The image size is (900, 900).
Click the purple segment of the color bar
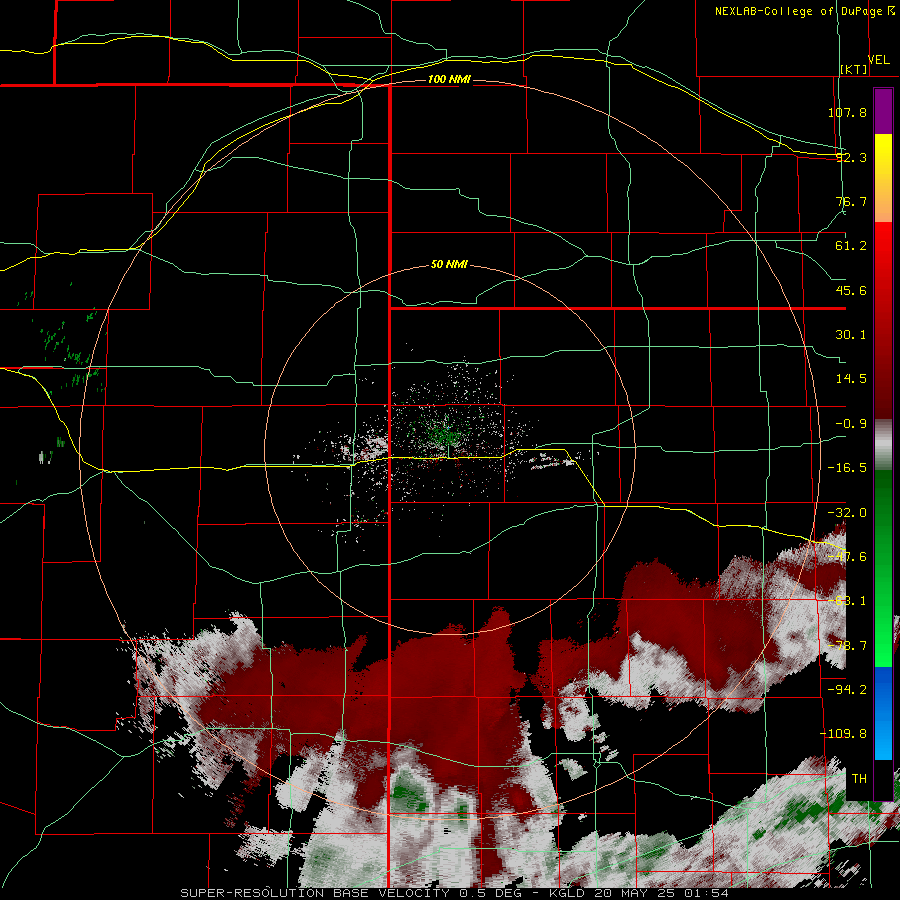click(883, 111)
